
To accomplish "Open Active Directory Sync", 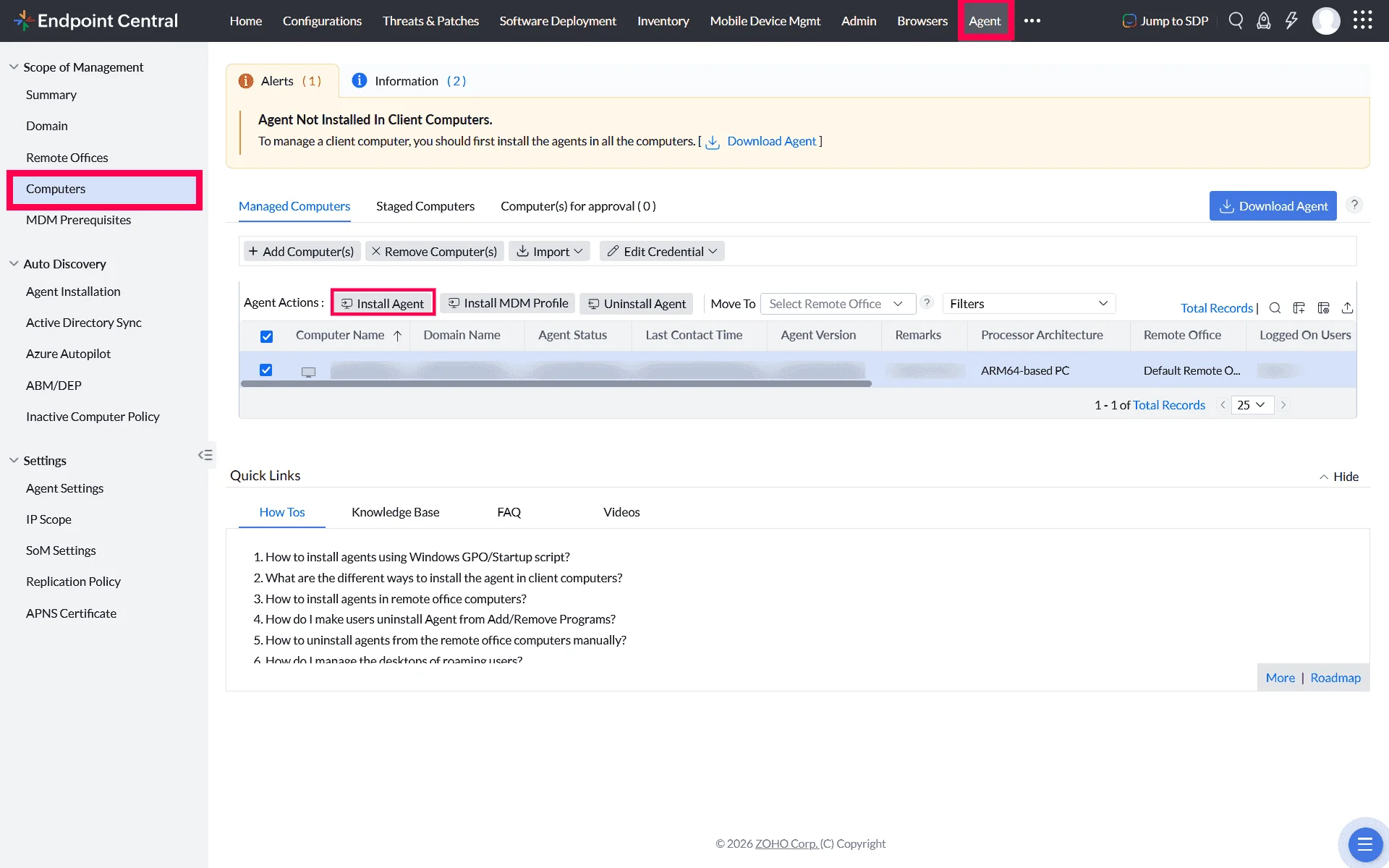I will (x=84, y=323).
